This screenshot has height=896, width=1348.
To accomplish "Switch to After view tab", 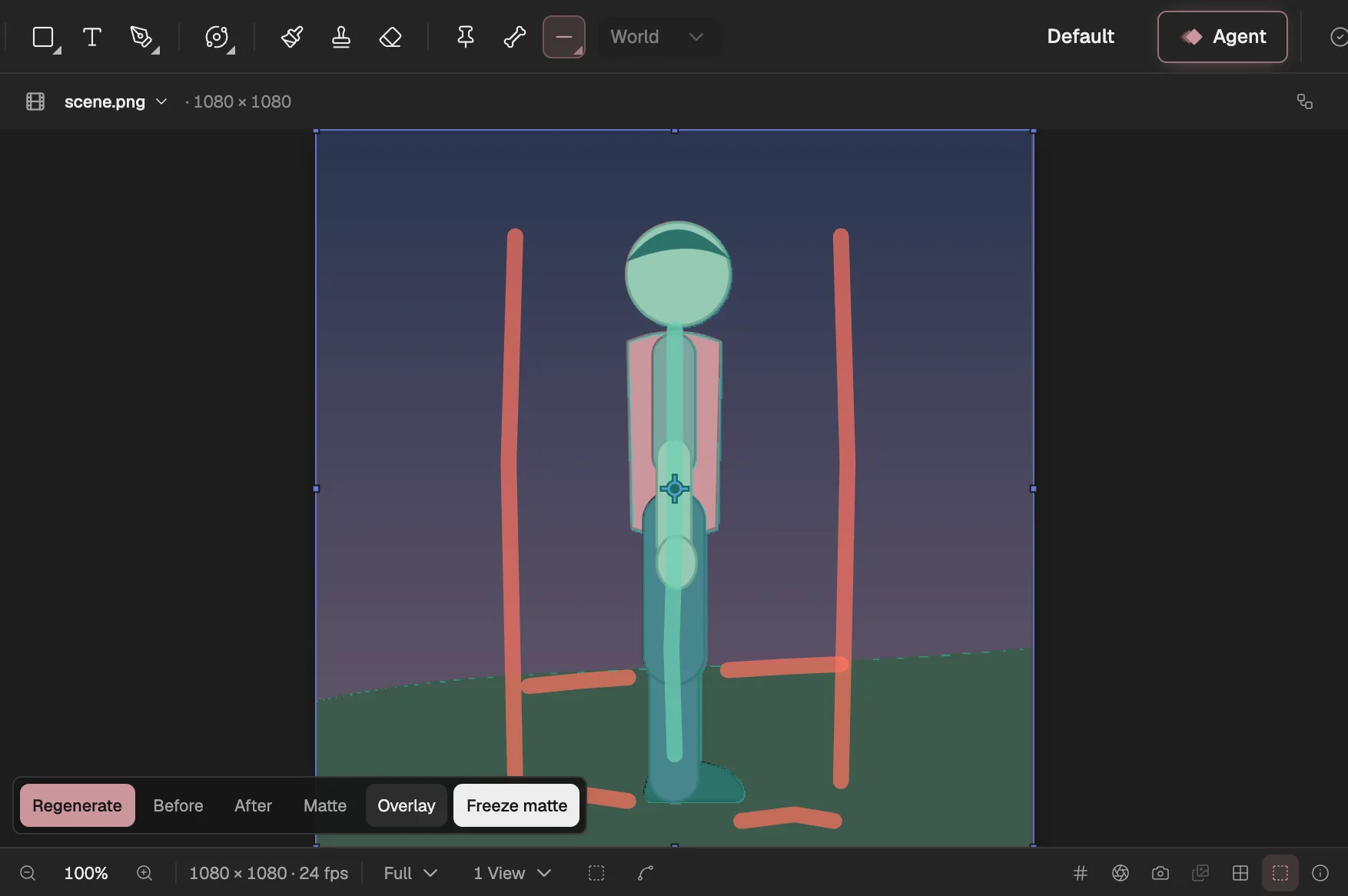I will pyautogui.click(x=253, y=805).
